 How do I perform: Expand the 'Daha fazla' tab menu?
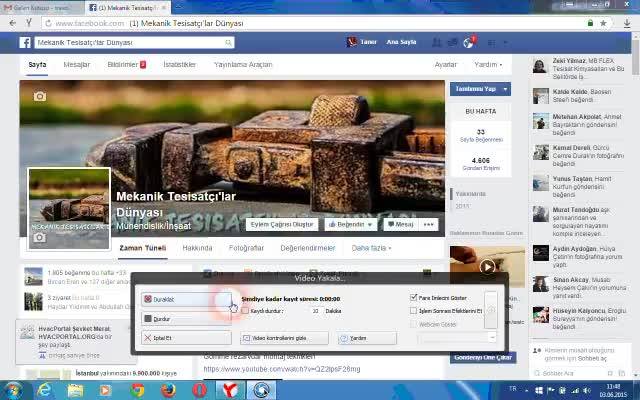(371, 248)
